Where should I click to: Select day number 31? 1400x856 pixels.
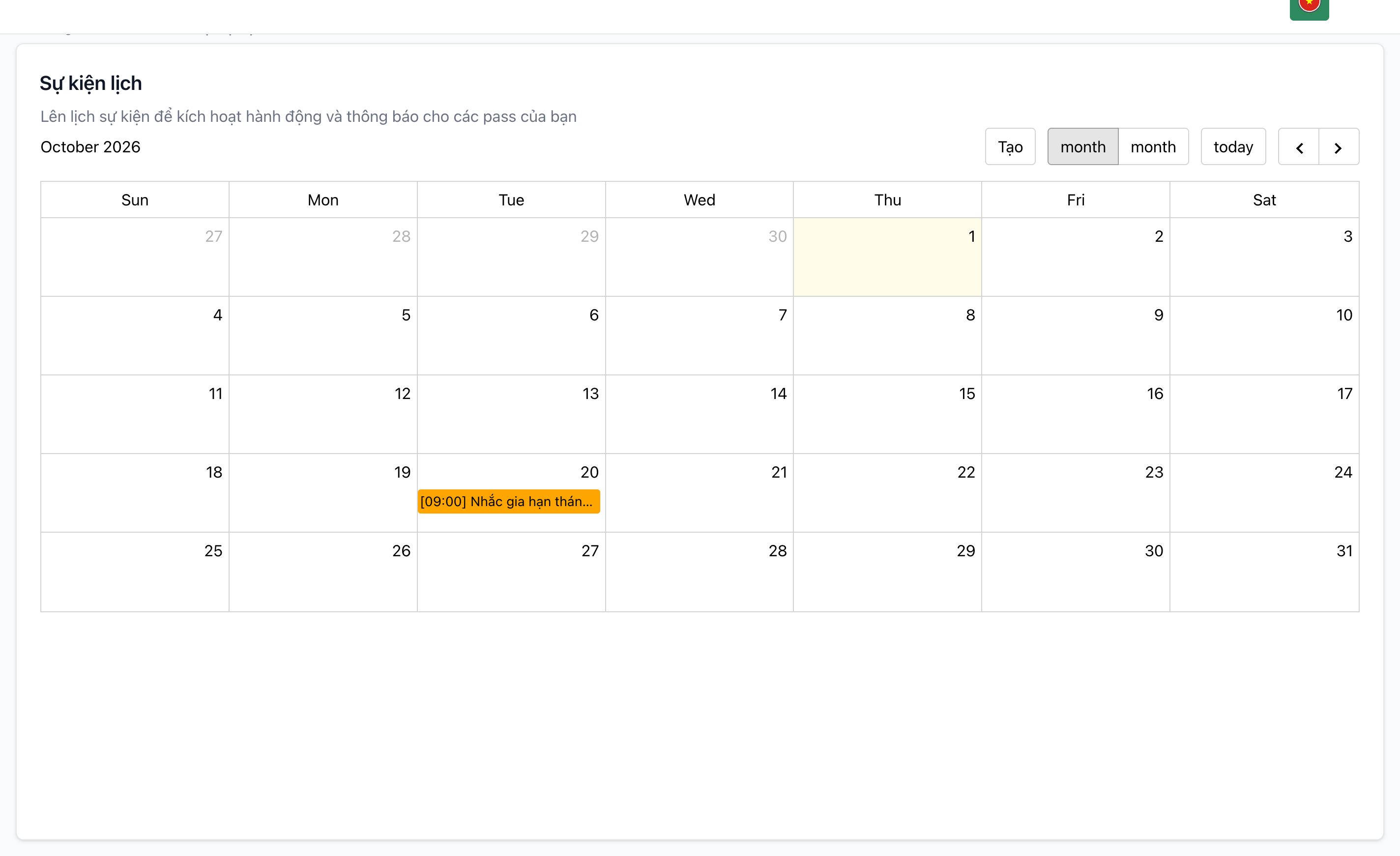1344,550
